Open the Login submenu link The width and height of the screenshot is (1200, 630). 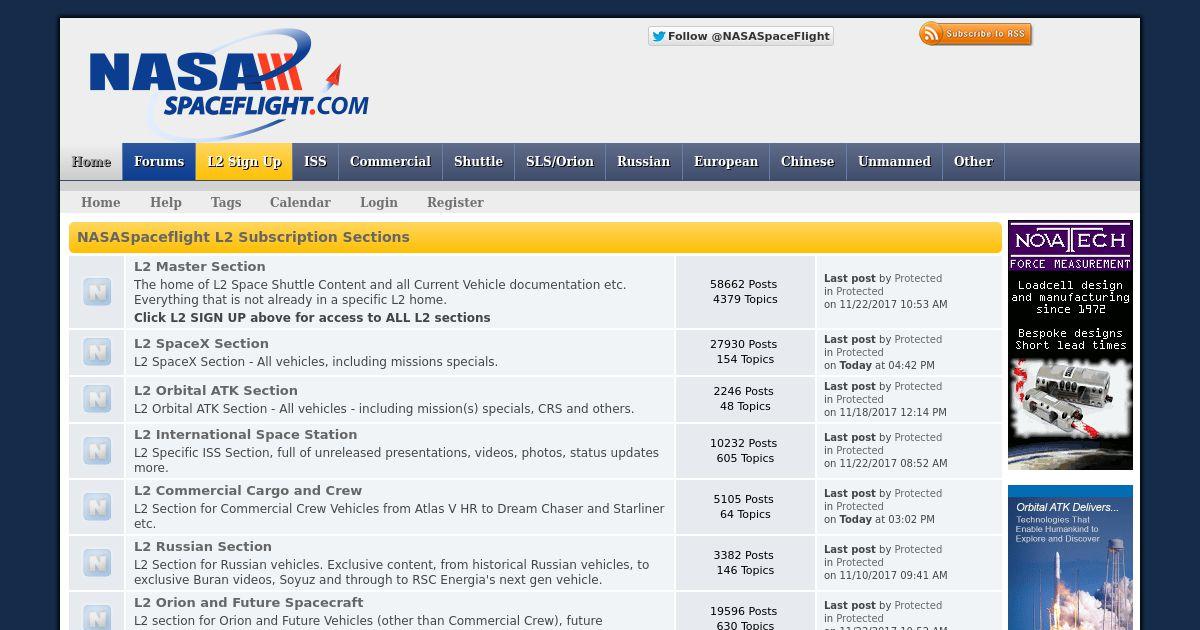click(379, 202)
